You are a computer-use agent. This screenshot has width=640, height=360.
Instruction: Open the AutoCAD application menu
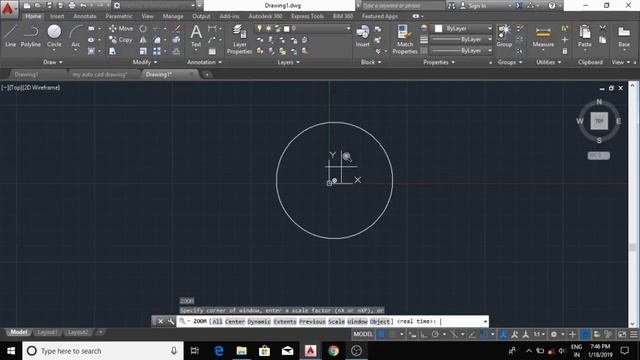pos(8,8)
